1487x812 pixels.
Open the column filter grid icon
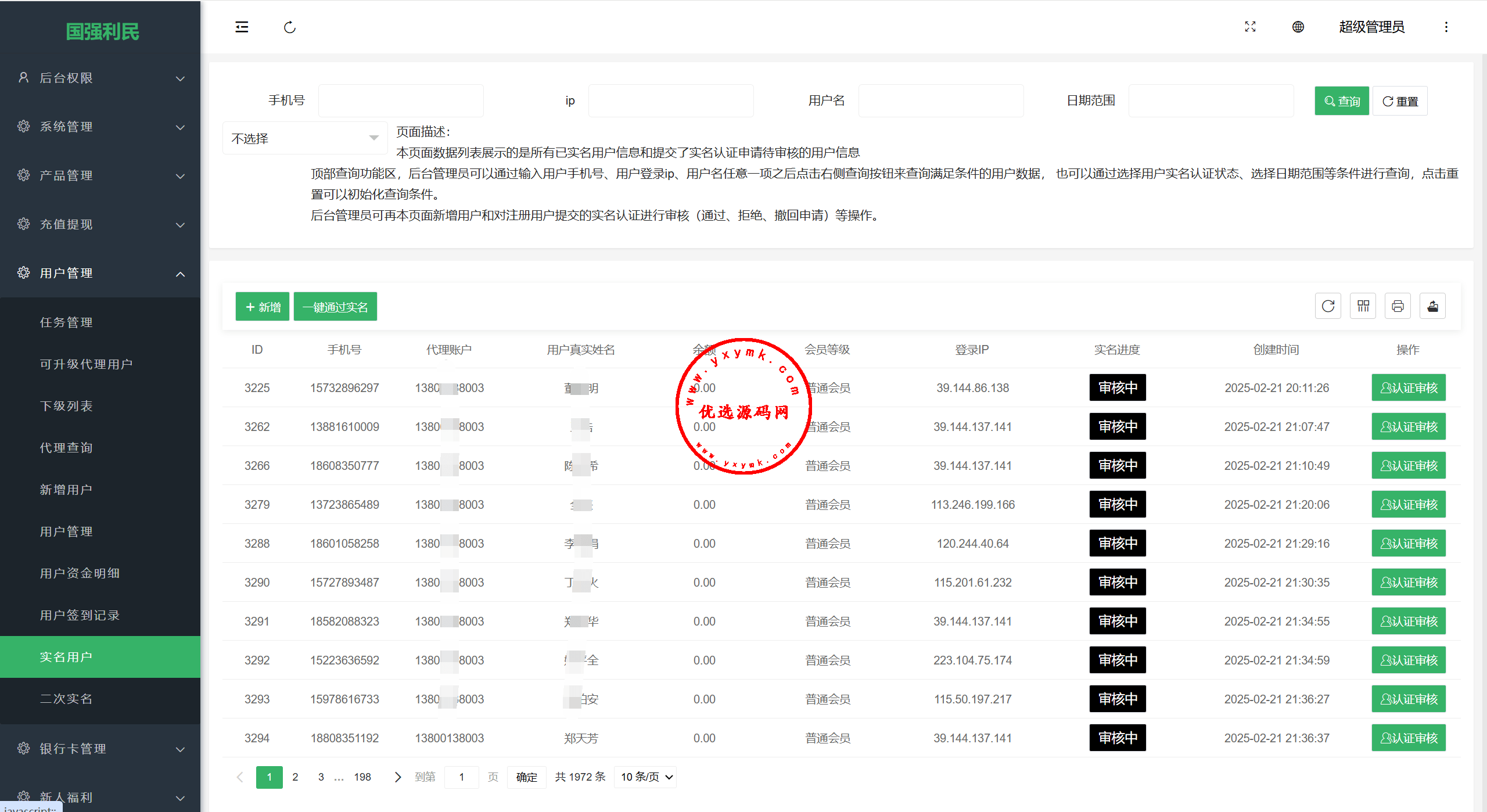1363,306
